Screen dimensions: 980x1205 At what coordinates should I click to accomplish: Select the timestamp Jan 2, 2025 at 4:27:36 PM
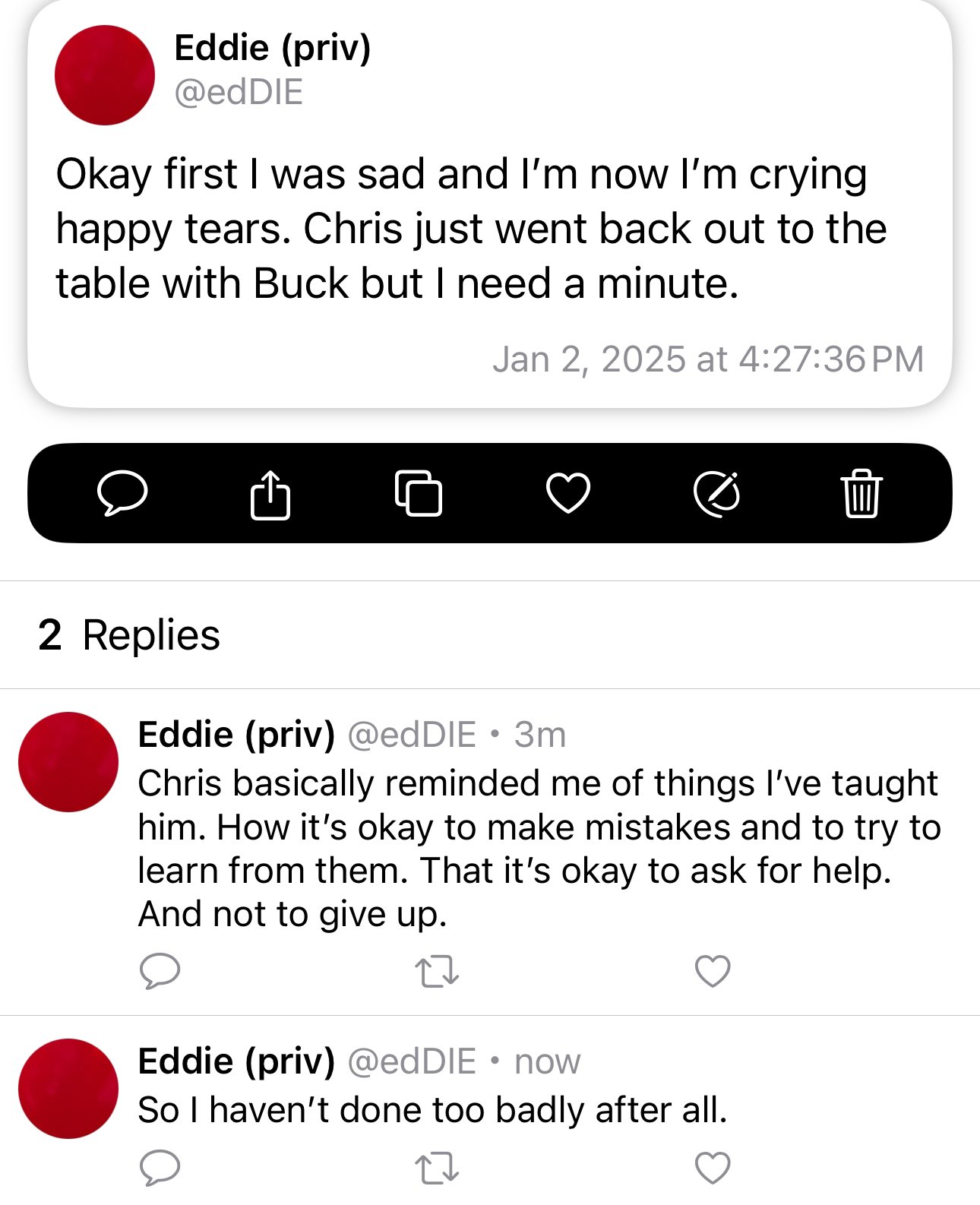tap(708, 359)
